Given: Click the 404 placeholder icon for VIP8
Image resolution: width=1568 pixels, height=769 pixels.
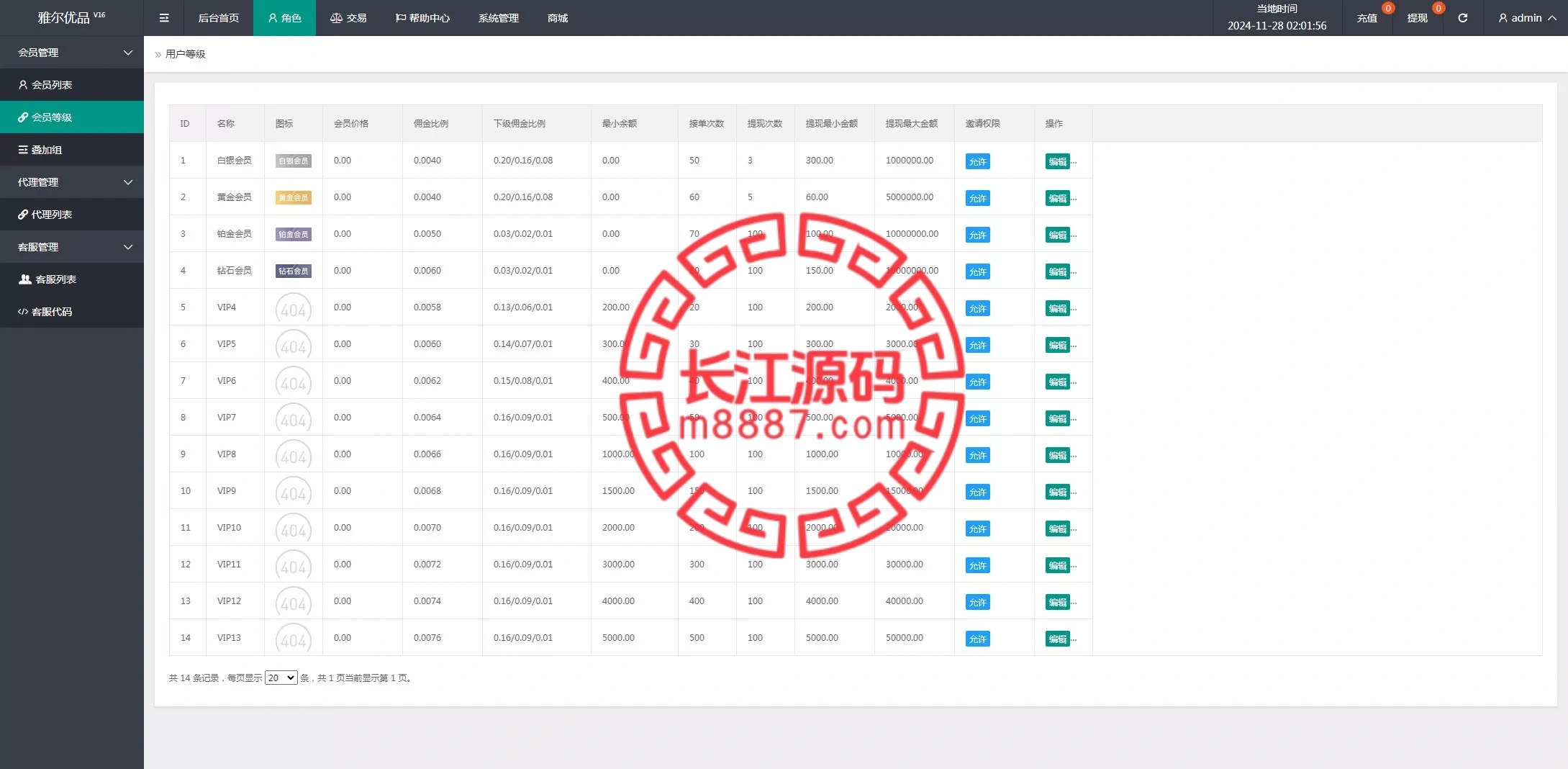Looking at the screenshot, I should (294, 454).
